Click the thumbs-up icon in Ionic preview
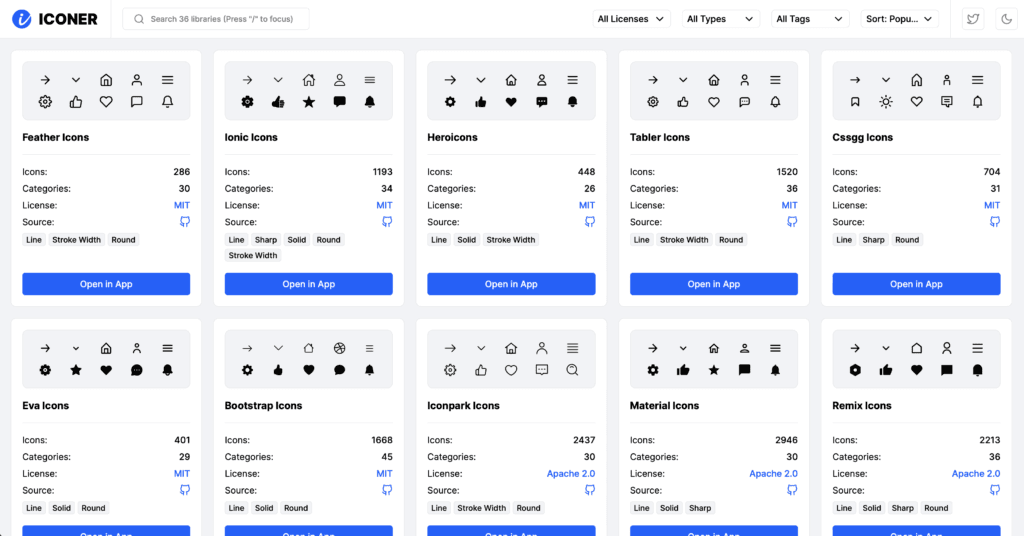 [x=278, y=102]
